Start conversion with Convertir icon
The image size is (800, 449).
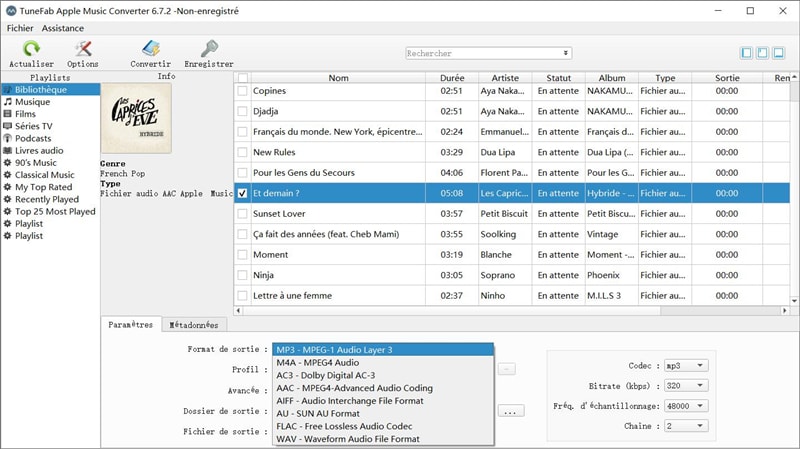(151, 48)
